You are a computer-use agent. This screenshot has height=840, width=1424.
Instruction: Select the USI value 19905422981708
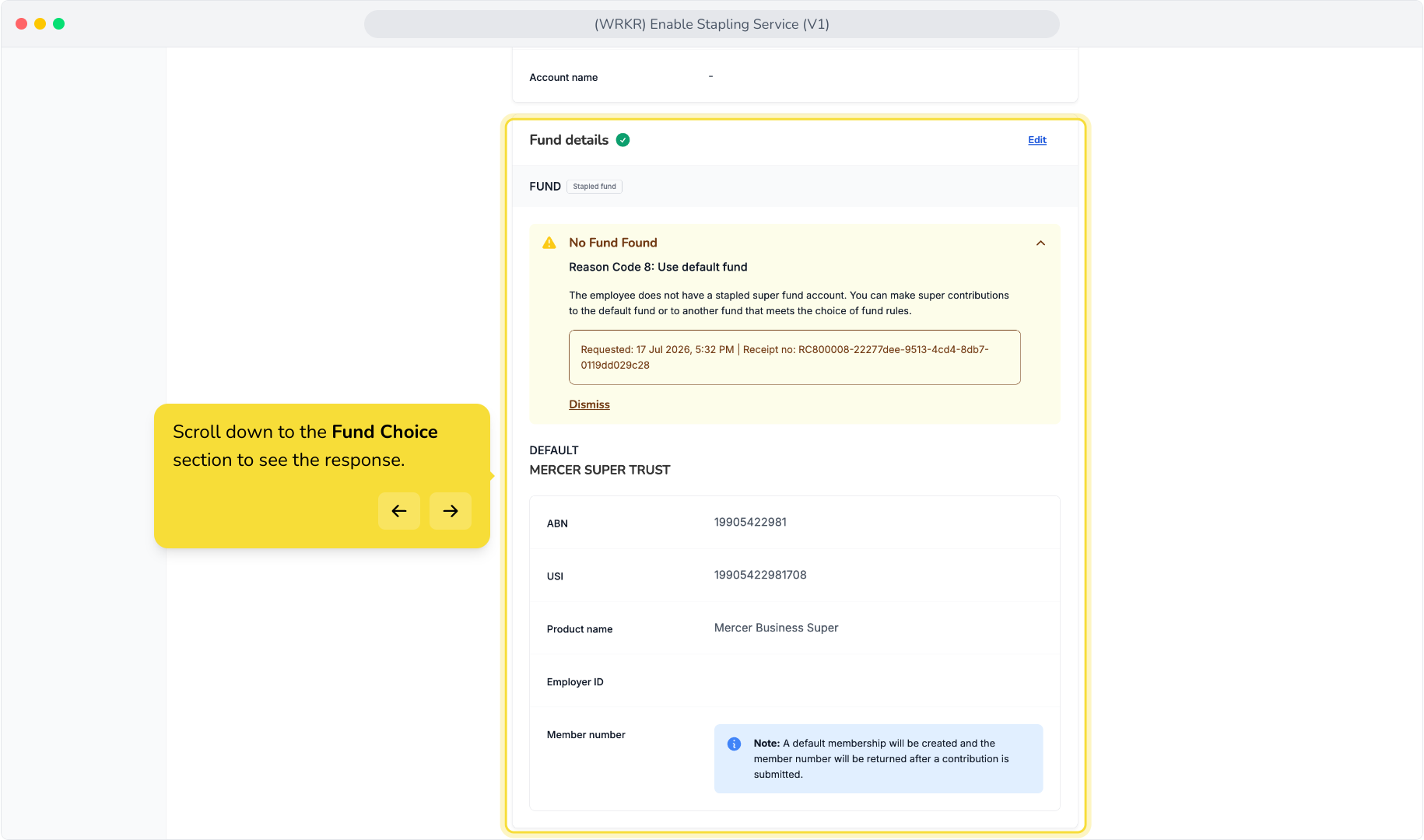[x=760, y=575]
